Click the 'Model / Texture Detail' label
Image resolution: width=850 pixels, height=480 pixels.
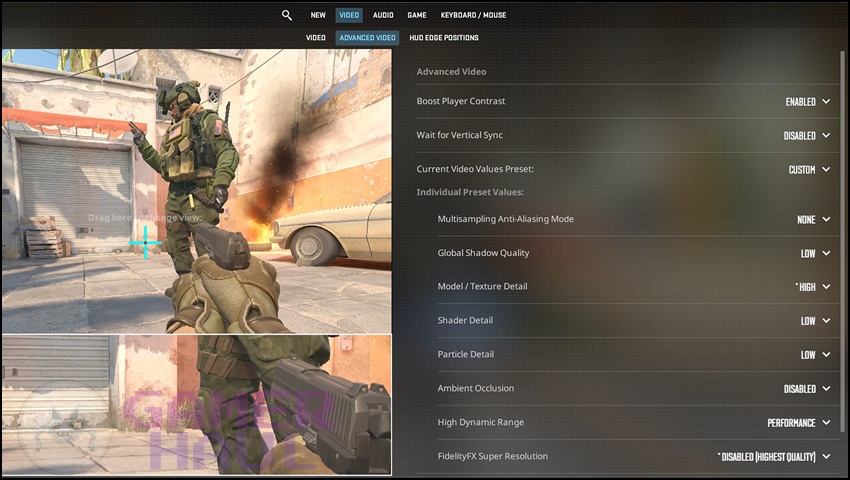[482, 286]
